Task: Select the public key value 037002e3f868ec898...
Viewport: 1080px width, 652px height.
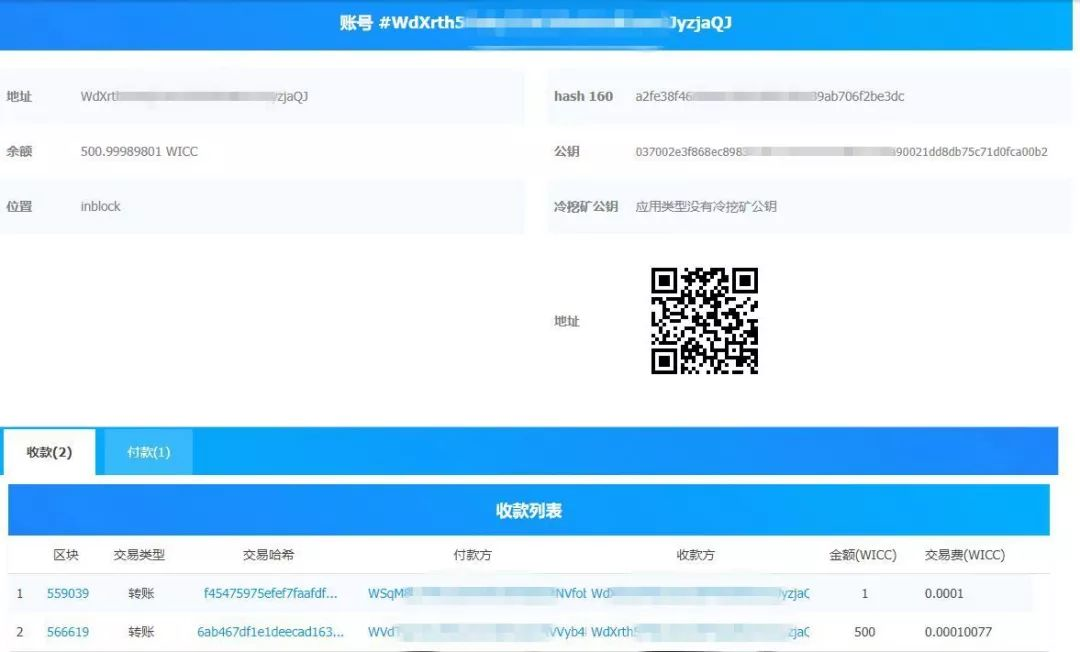Action: click(841, 151)
